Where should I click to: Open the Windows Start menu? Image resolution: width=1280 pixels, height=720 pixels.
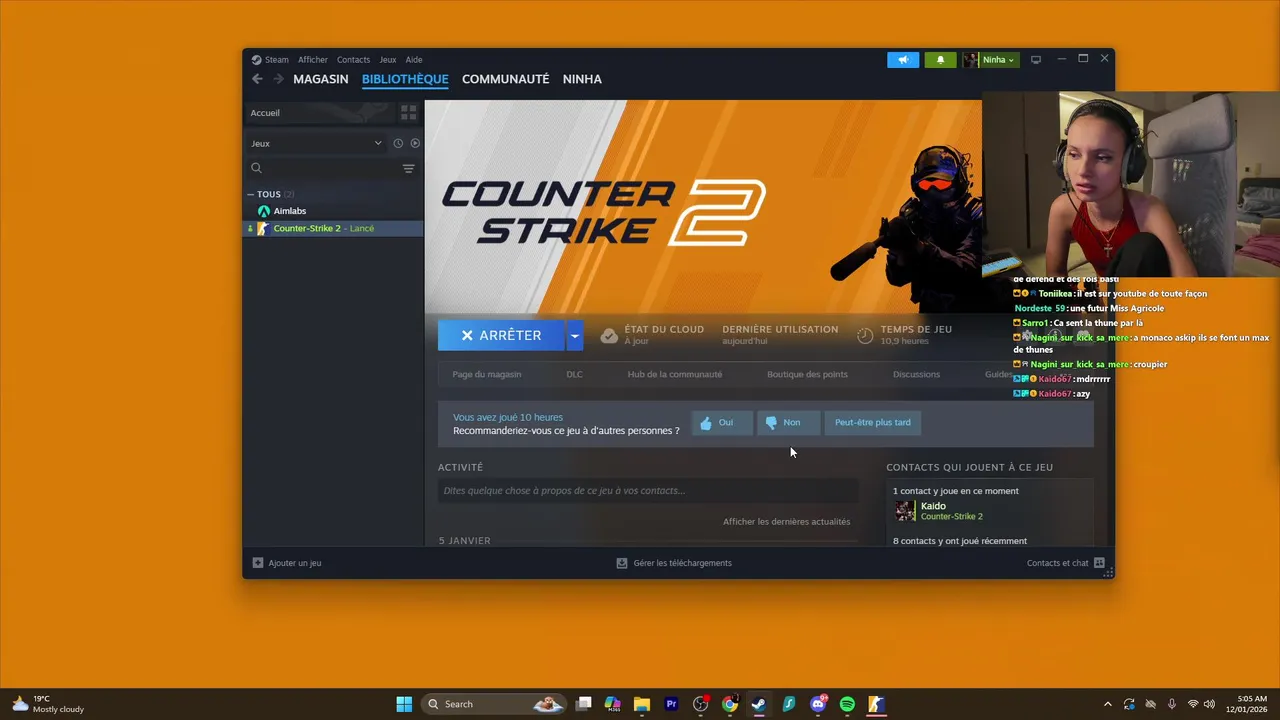[404, 704]
